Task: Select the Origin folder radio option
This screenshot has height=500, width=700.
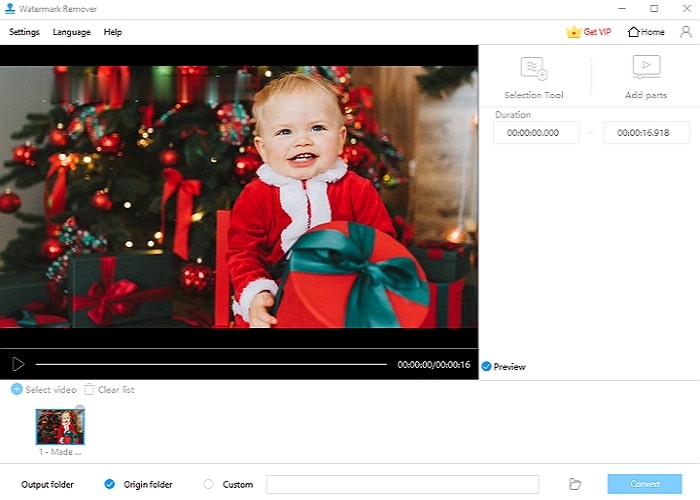Action: pos(109,484)
